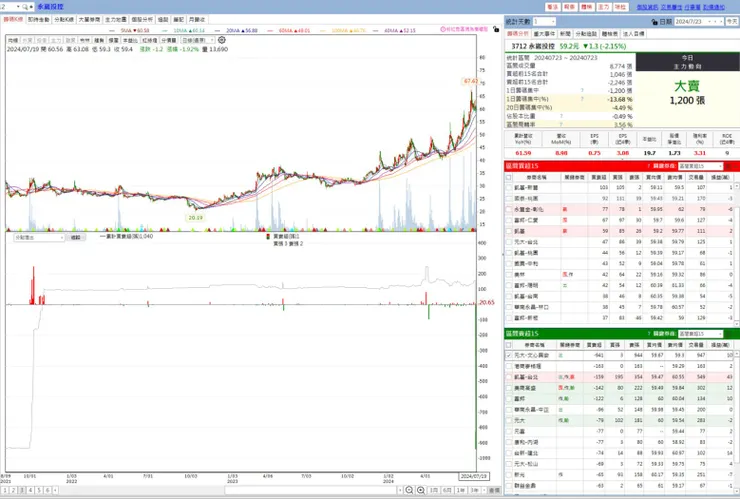Viewport: 740px width, 499px height.
Task: Open 關鍵券商 dropdown in sell table header
Action: coord(701,334)
